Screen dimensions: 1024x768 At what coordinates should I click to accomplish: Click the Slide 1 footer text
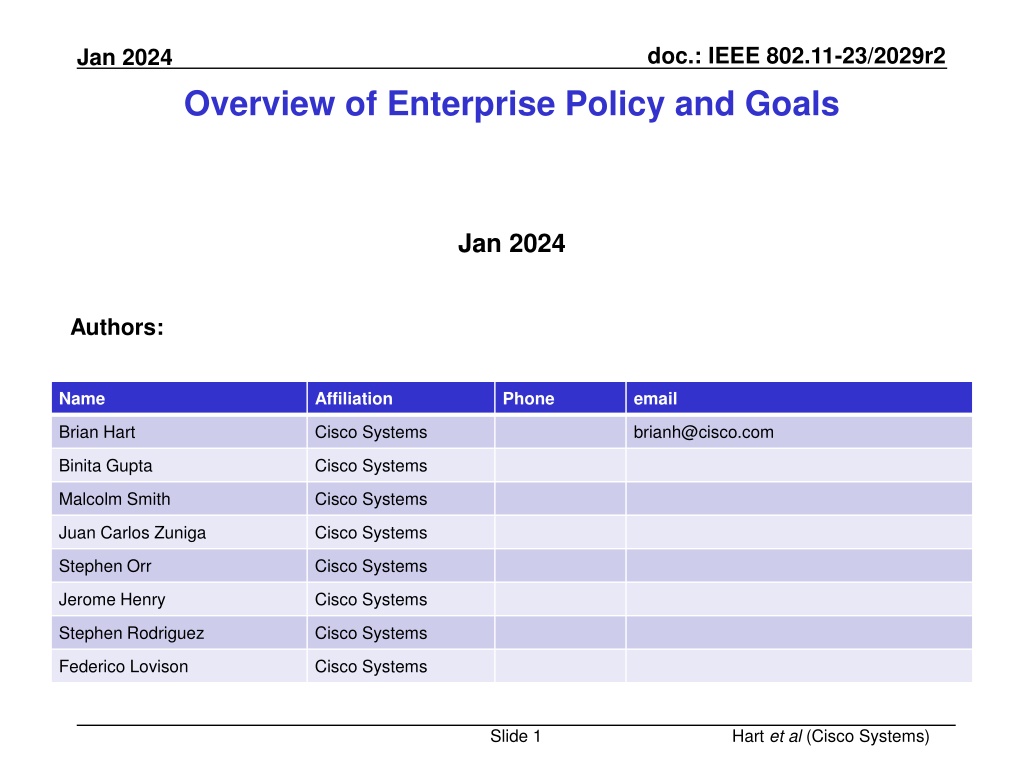click(x=515, y=737)
